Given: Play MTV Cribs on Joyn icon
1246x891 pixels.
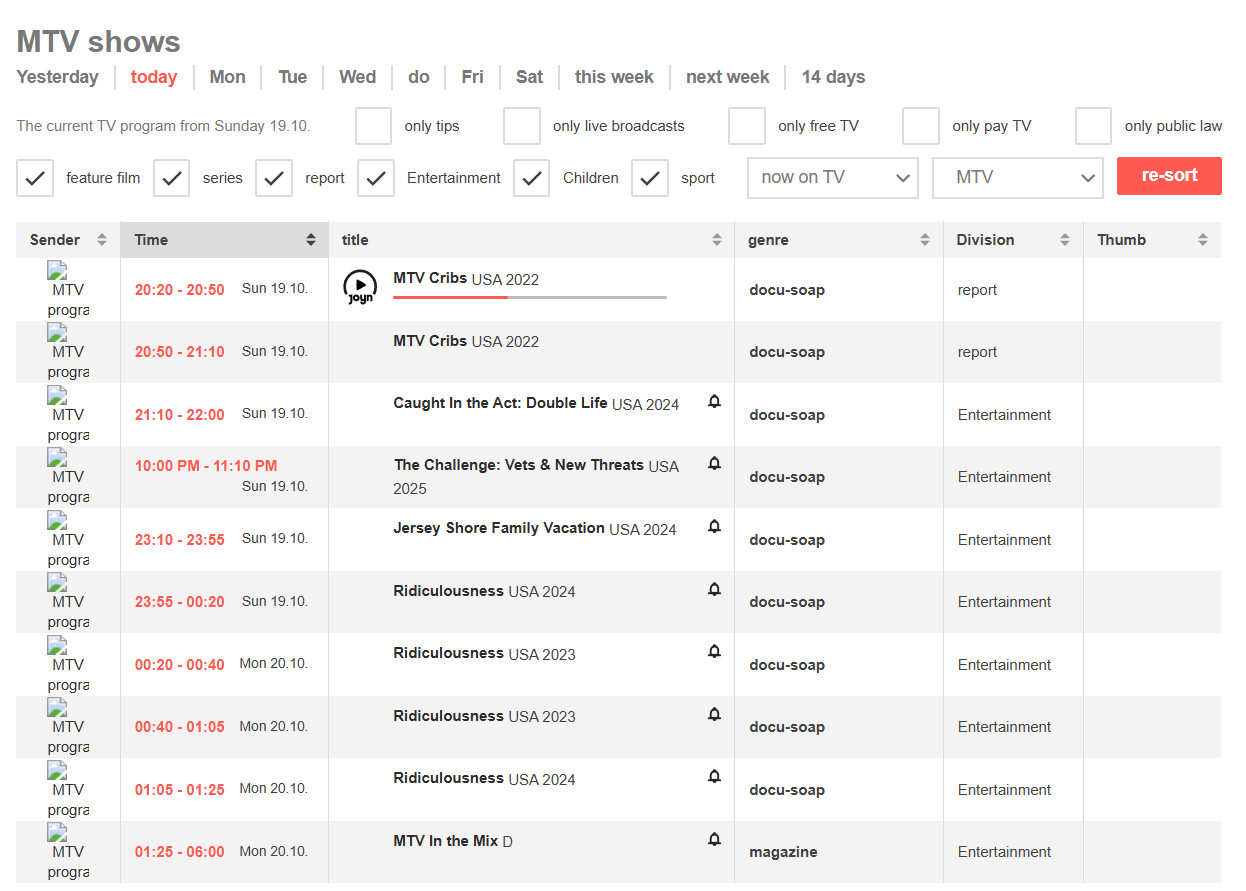Looking at the screenshot, I should (360, 287).
